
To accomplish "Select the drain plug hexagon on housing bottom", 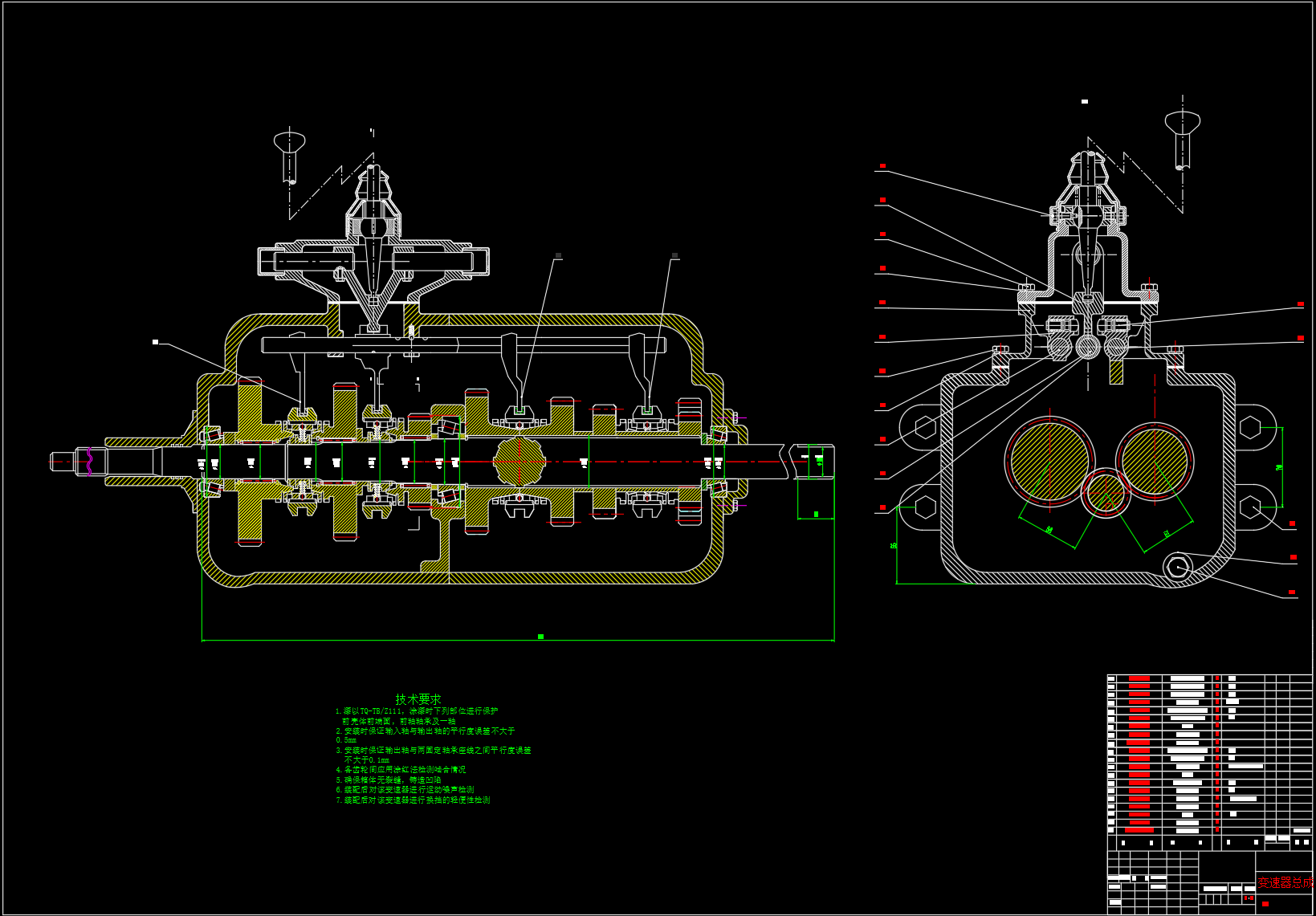I will point(1177,568).
